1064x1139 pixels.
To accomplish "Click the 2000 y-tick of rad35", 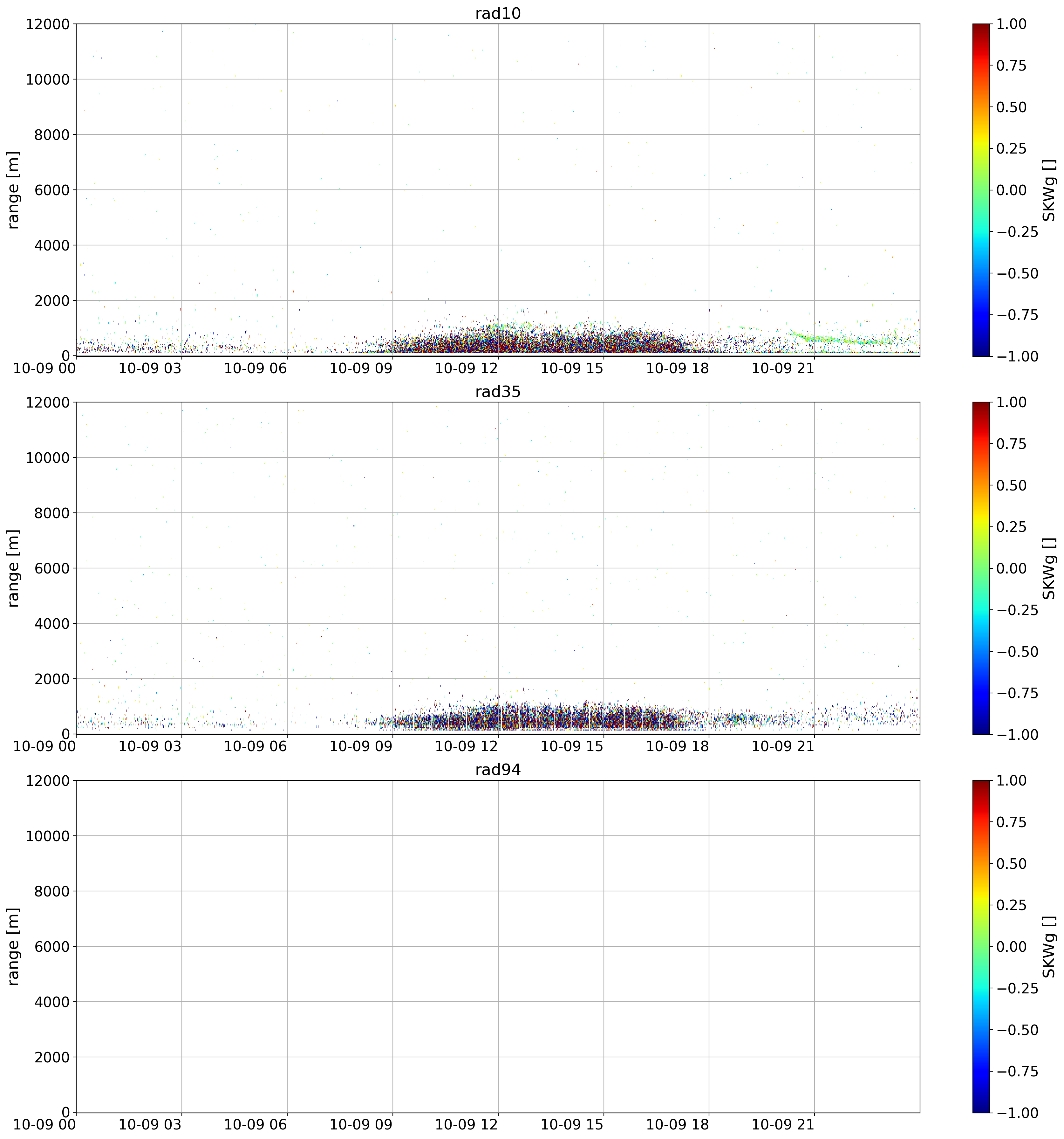I will coord(51,679).
